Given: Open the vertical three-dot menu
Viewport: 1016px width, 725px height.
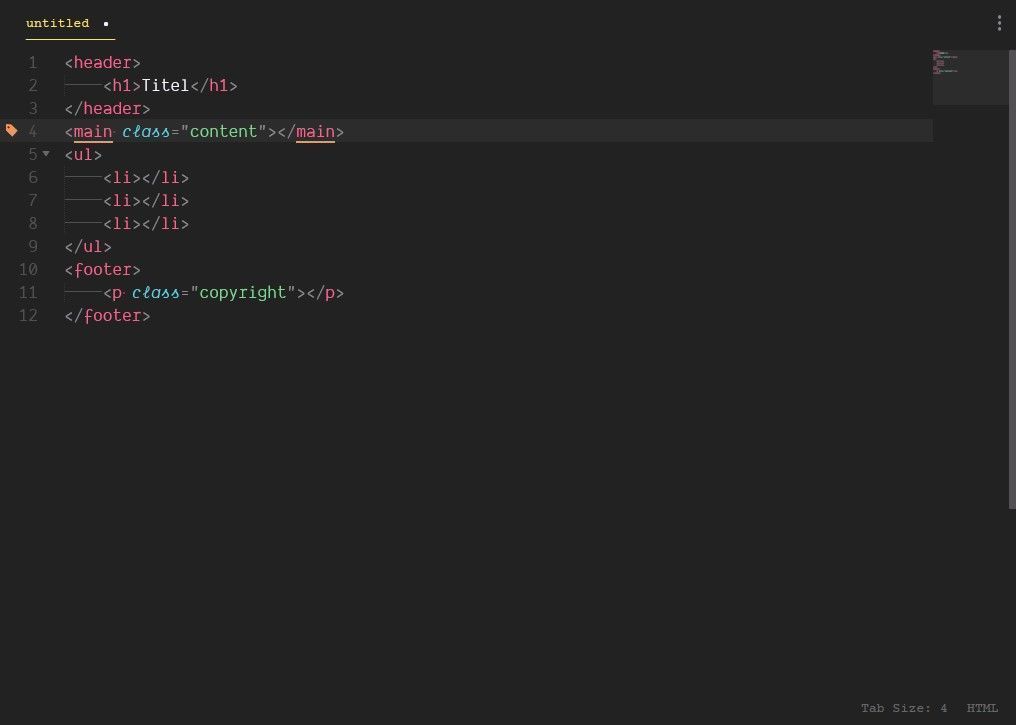Looking at the screenshot, I should click(999, 23).
